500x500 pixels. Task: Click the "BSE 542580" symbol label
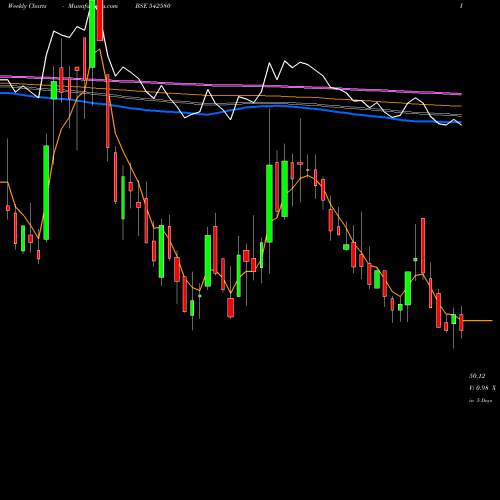point(153,6)
